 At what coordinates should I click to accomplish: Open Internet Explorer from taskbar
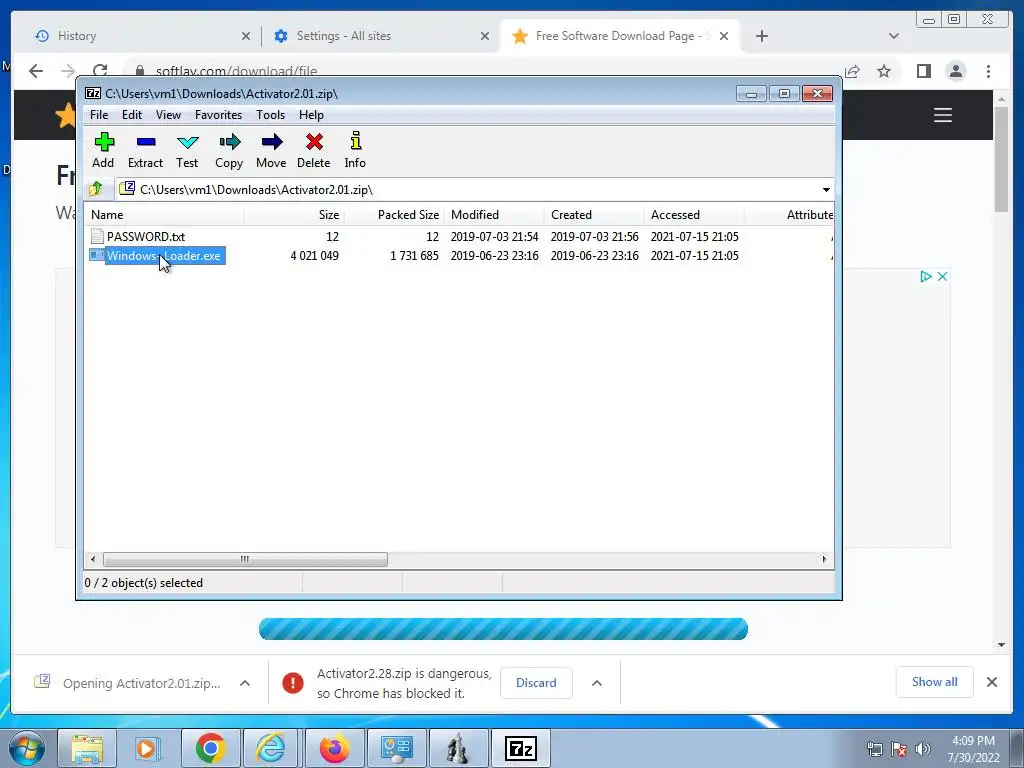270,748
